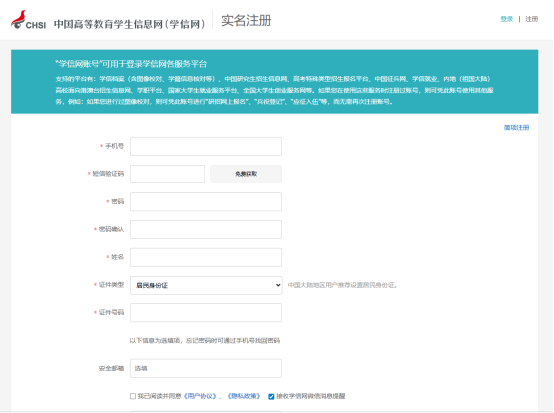Screen dimensions: 554x413
Task: Check the 我已阅读并同意 agreement checkbox
Action: (x=133, y=396)
